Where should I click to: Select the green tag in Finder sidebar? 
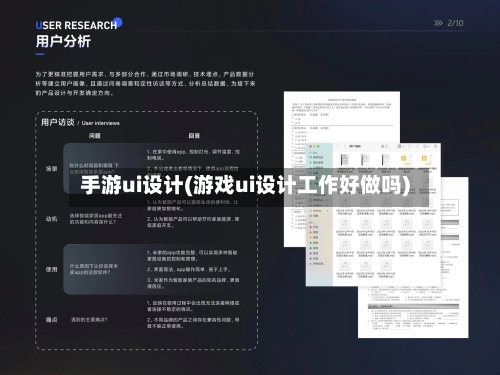pyautogui.click(x=314, y=243)
